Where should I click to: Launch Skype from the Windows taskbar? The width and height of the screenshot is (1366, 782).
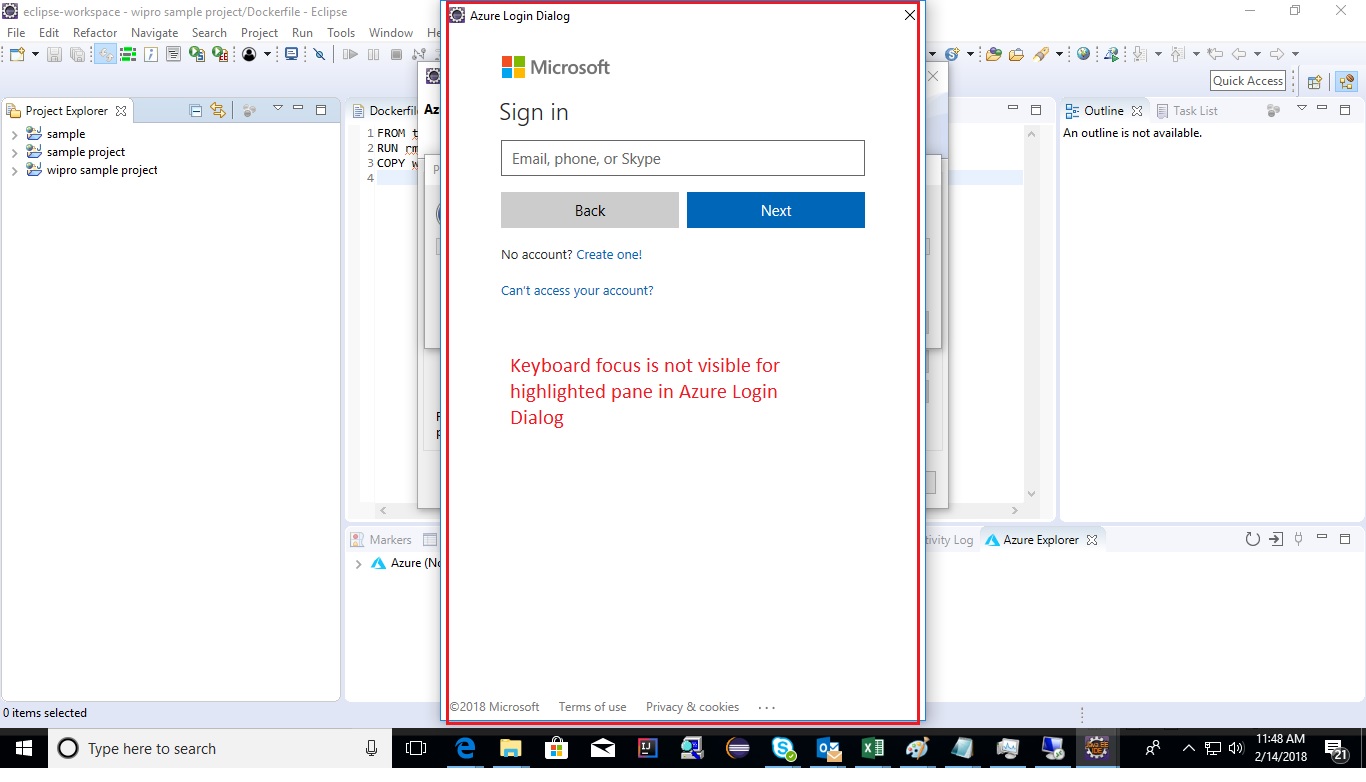pos(785,748)
